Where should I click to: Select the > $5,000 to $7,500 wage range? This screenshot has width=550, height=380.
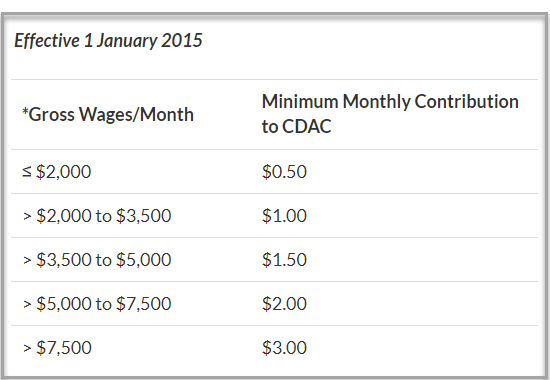(x=97, y=304)
